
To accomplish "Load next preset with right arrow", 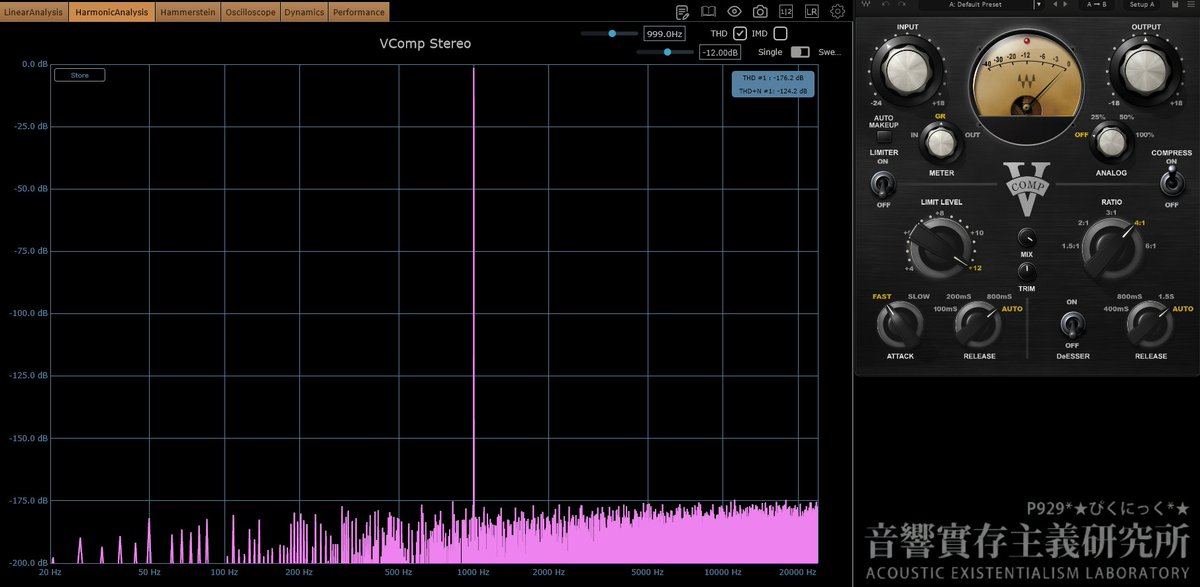I will tap(1065, 4).
